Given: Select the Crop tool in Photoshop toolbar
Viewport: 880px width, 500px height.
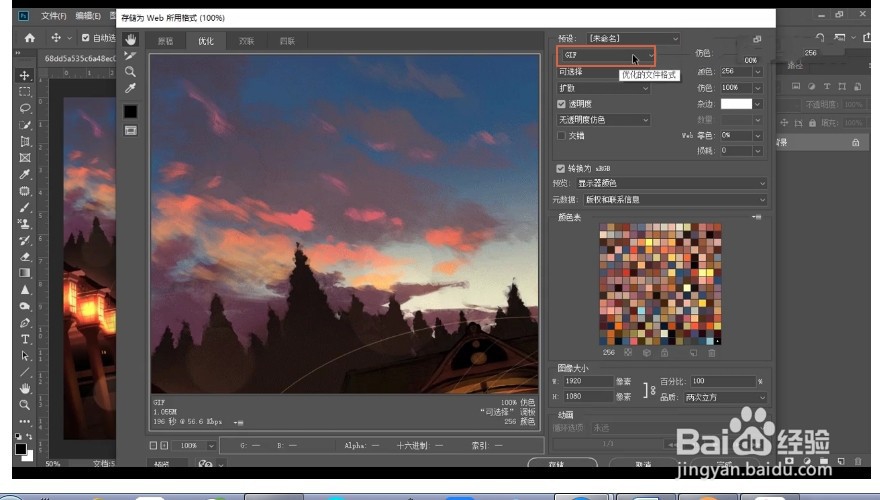Looking at the screenshot, I should (x=25, y=141).
